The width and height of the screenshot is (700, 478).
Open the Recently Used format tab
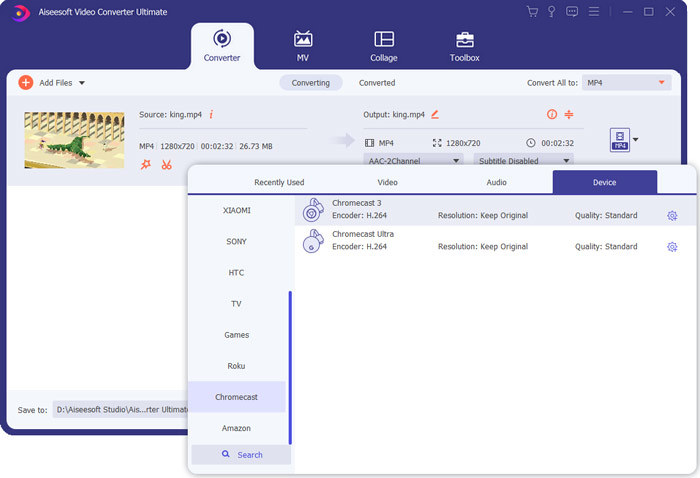[279, 182]
